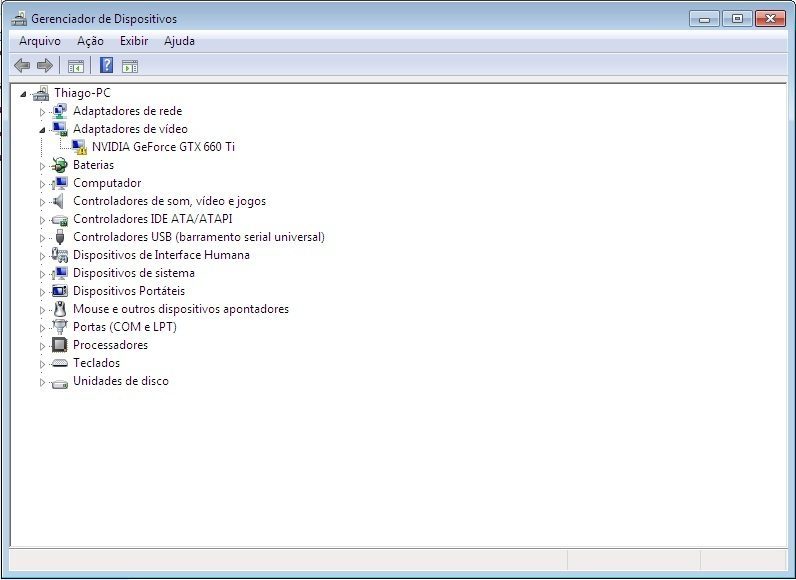796x580 pixels.
Task: Expand Dispositivos Portáteis
Action: pos(42,292)
